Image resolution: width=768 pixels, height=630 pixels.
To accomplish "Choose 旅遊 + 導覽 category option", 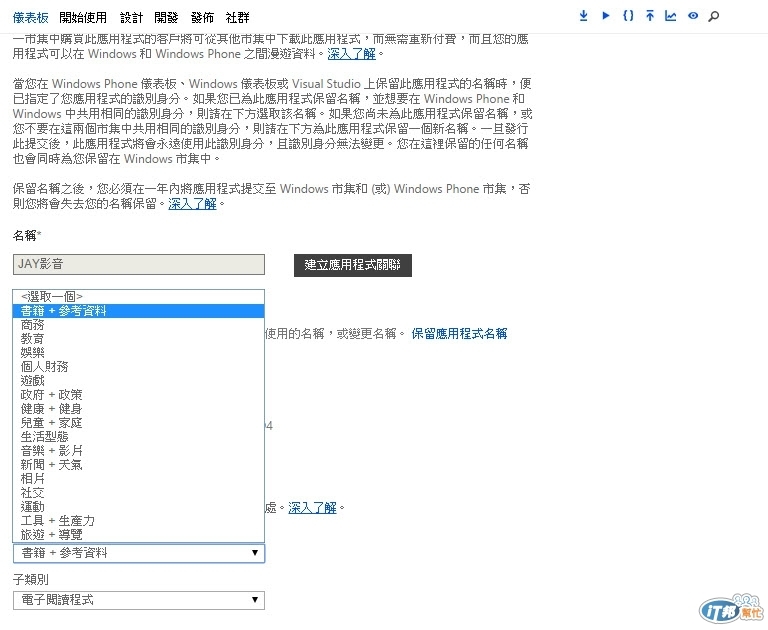I will point(139,534).
